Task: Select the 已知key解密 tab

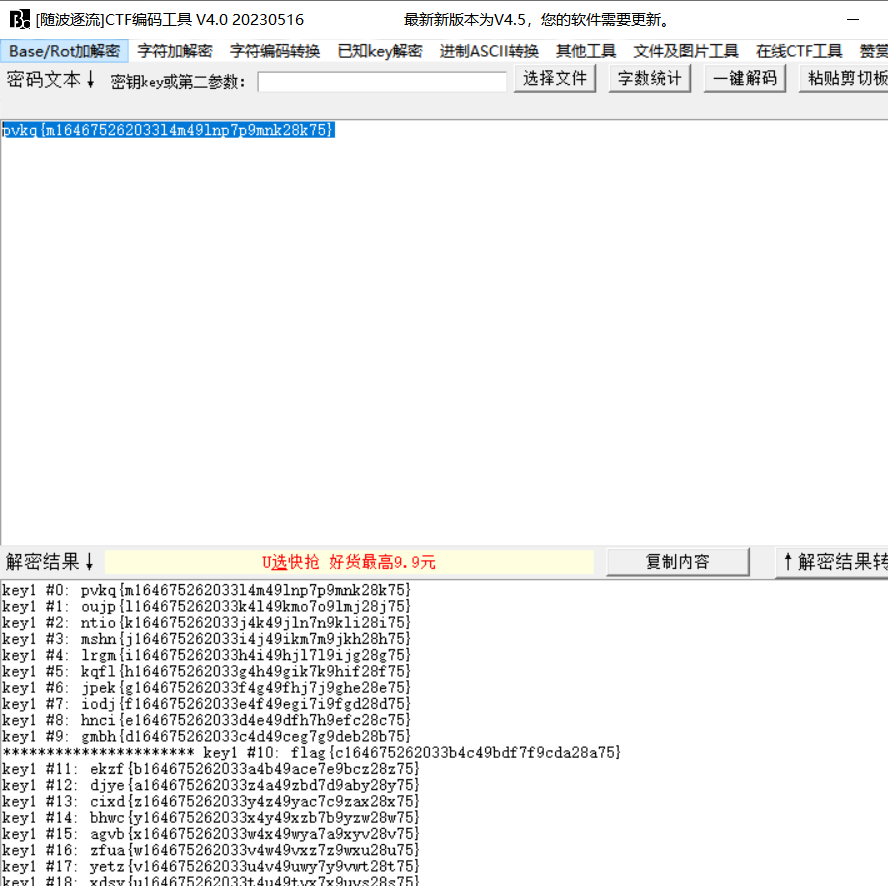Action: [x=380, y=50]
